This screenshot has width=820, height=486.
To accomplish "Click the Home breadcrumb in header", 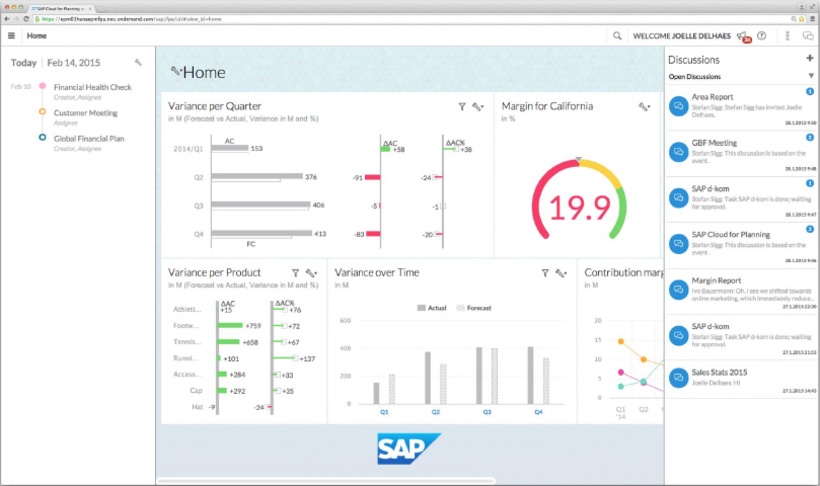I will tap(37, 36).
